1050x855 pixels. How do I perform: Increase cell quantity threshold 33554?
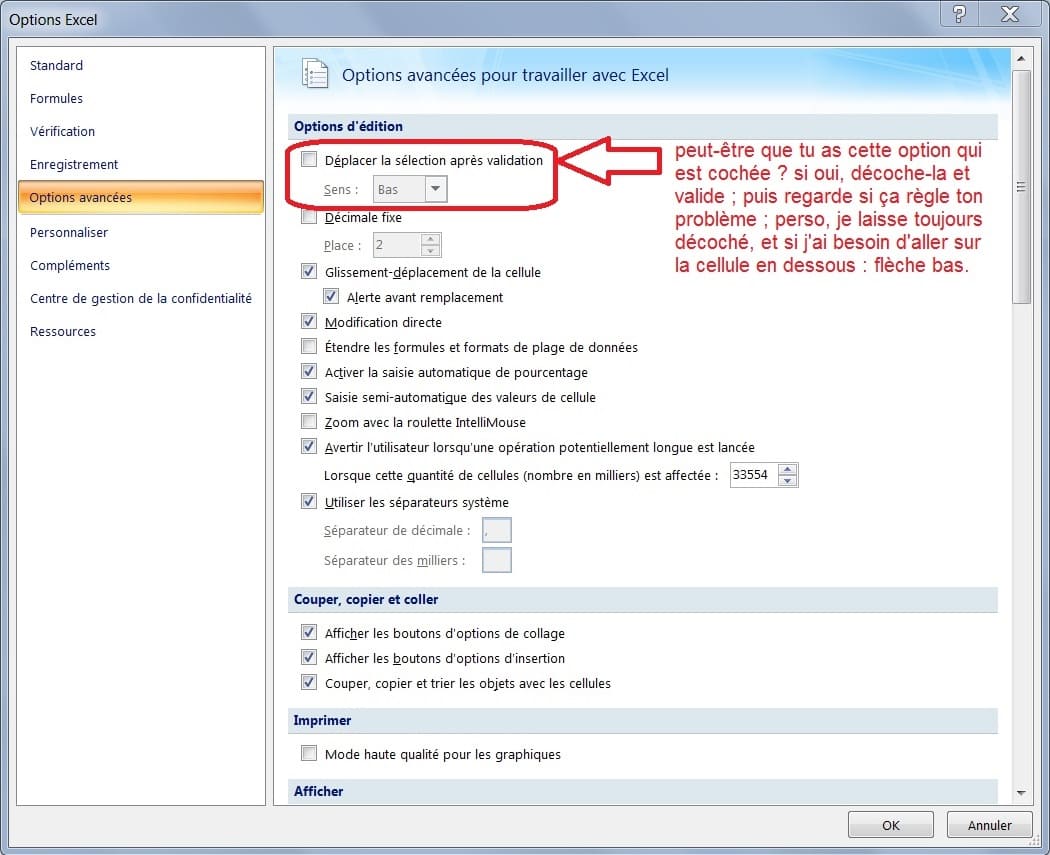coord(788,469)
